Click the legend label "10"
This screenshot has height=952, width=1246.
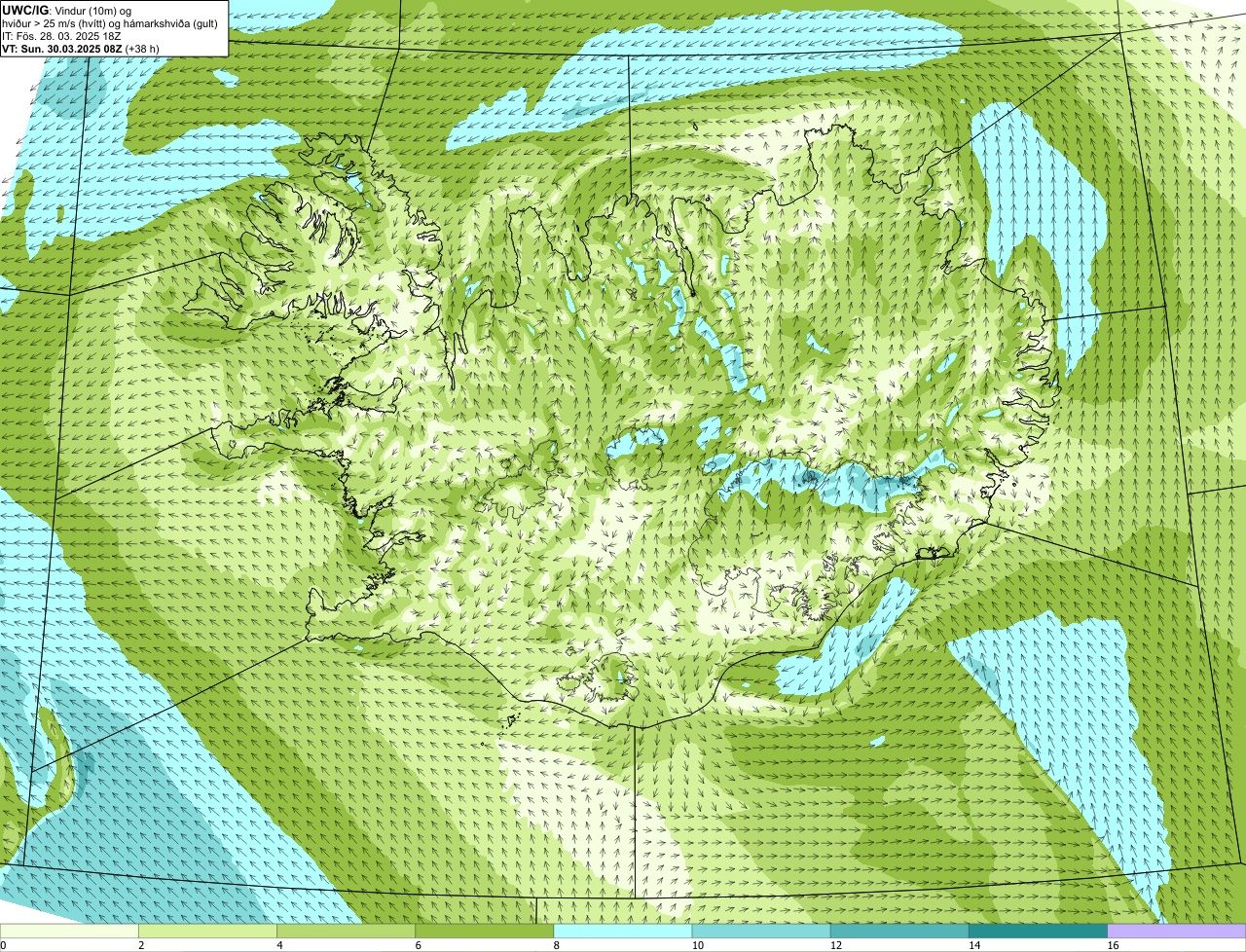(697, 945)
